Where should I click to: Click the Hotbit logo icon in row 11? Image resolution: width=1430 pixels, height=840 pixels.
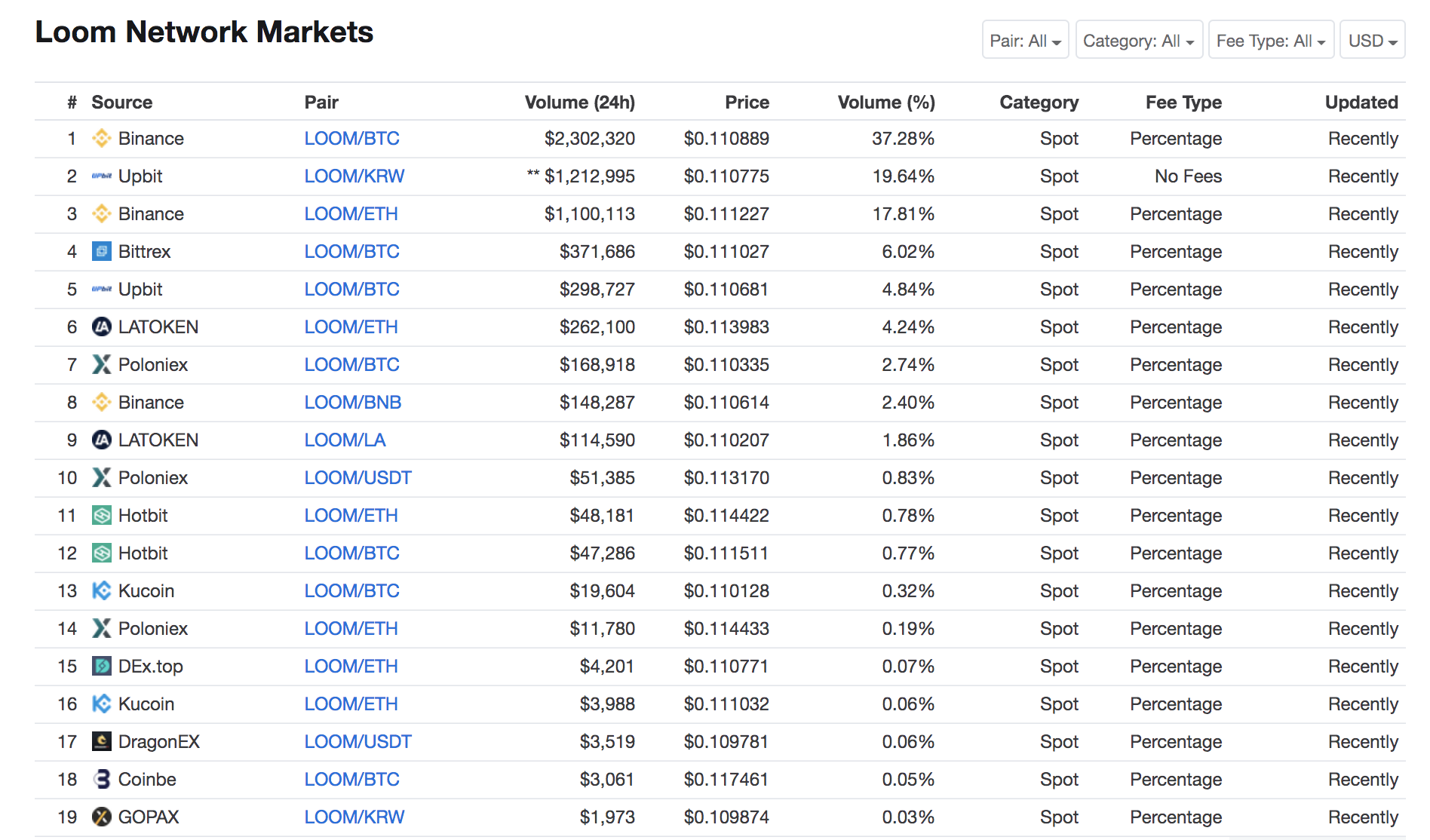click(x=102, y=515)
